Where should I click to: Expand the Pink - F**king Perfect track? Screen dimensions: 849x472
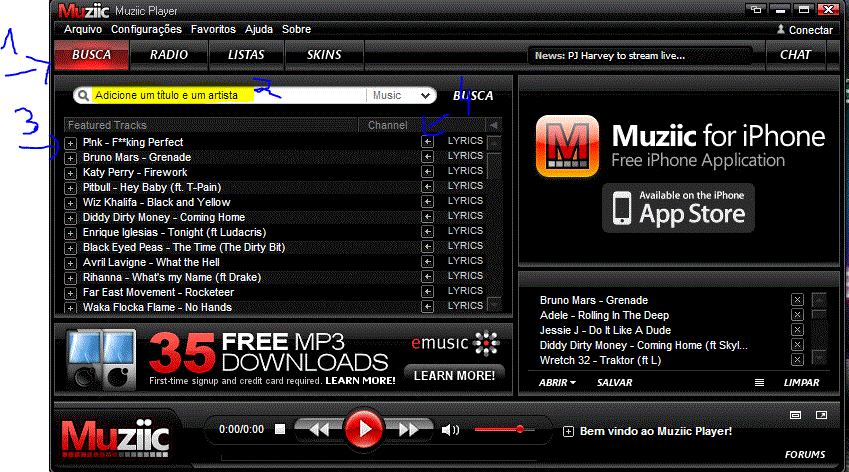point(70,143)
